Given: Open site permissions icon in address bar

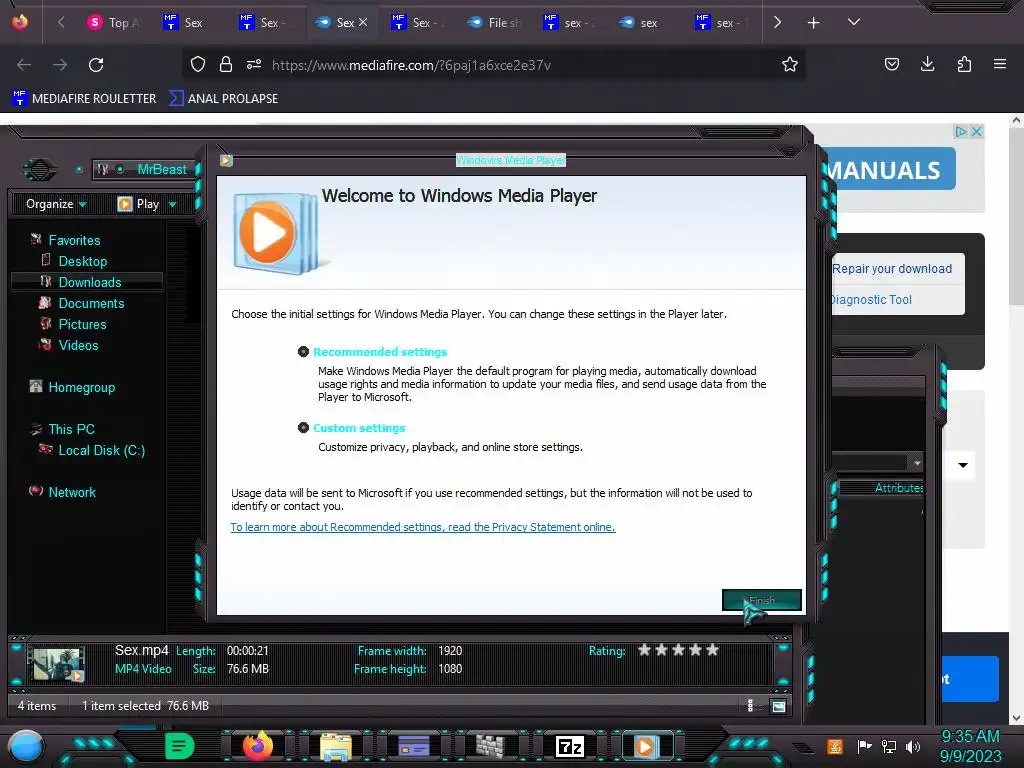Looking at the screenshot, I should 254,64.
